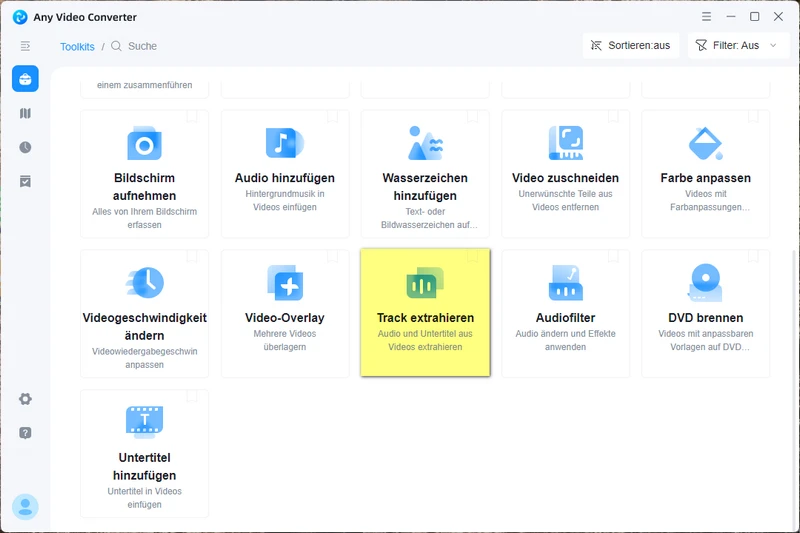The height and width of the screenshot is (533, 800).
Task: Select "Alles von Ihrem Bildschirm erfassen" description
Action: pyautogui.click(x=144, y=218)
